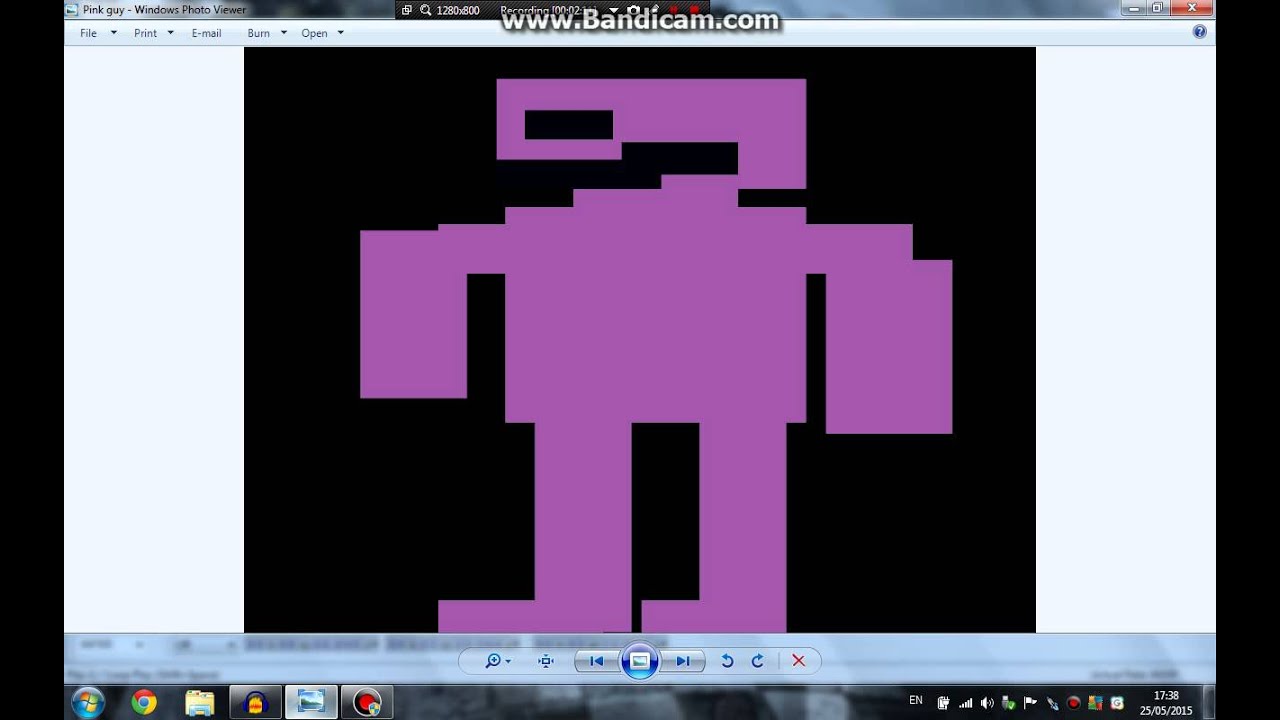Open the headphones app on the taskbar

(x=256, y=702)
